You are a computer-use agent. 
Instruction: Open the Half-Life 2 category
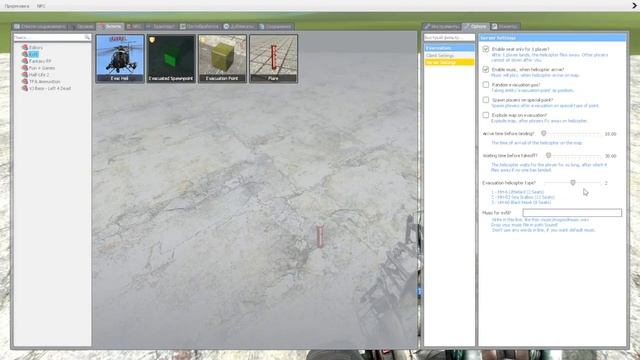39,75
